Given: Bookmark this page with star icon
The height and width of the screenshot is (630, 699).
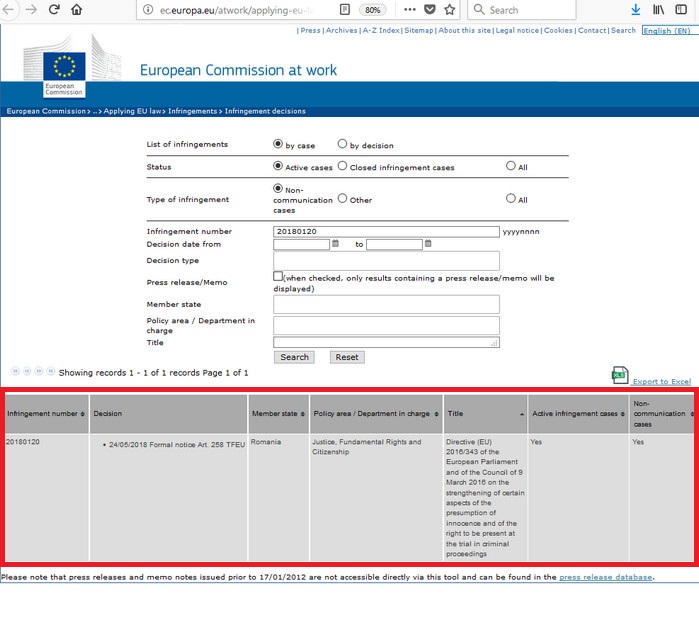Looking at the screenshot, I should coord(450,9).
